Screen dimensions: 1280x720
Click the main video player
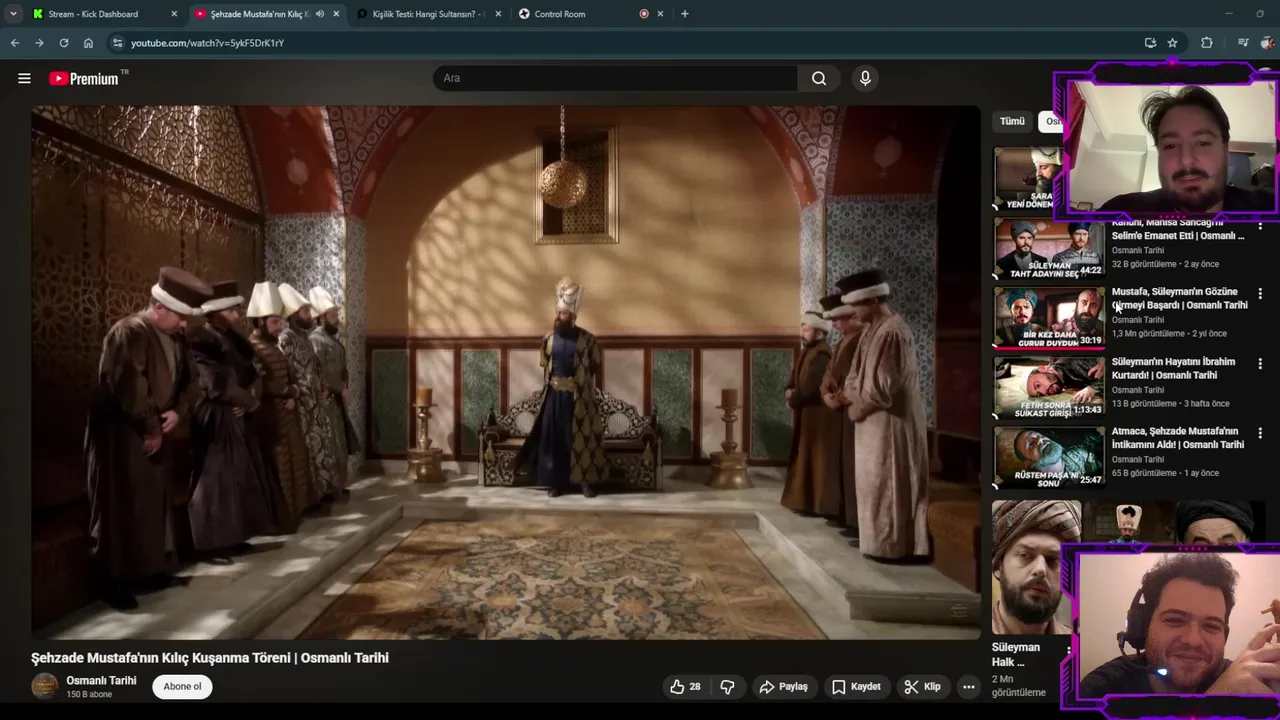(506, 372)
